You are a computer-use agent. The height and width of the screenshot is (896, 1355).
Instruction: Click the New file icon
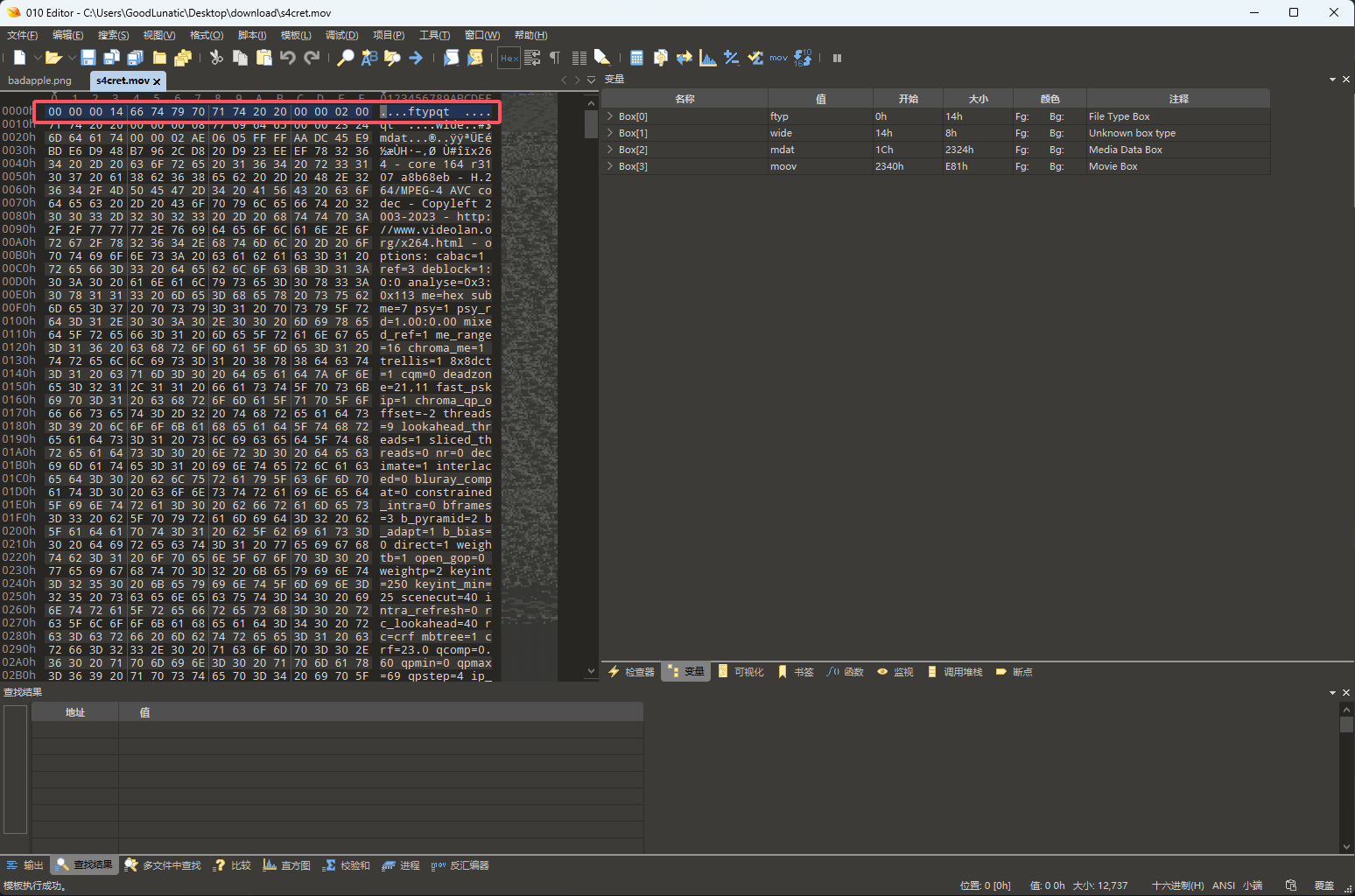(x=19, y=58)
